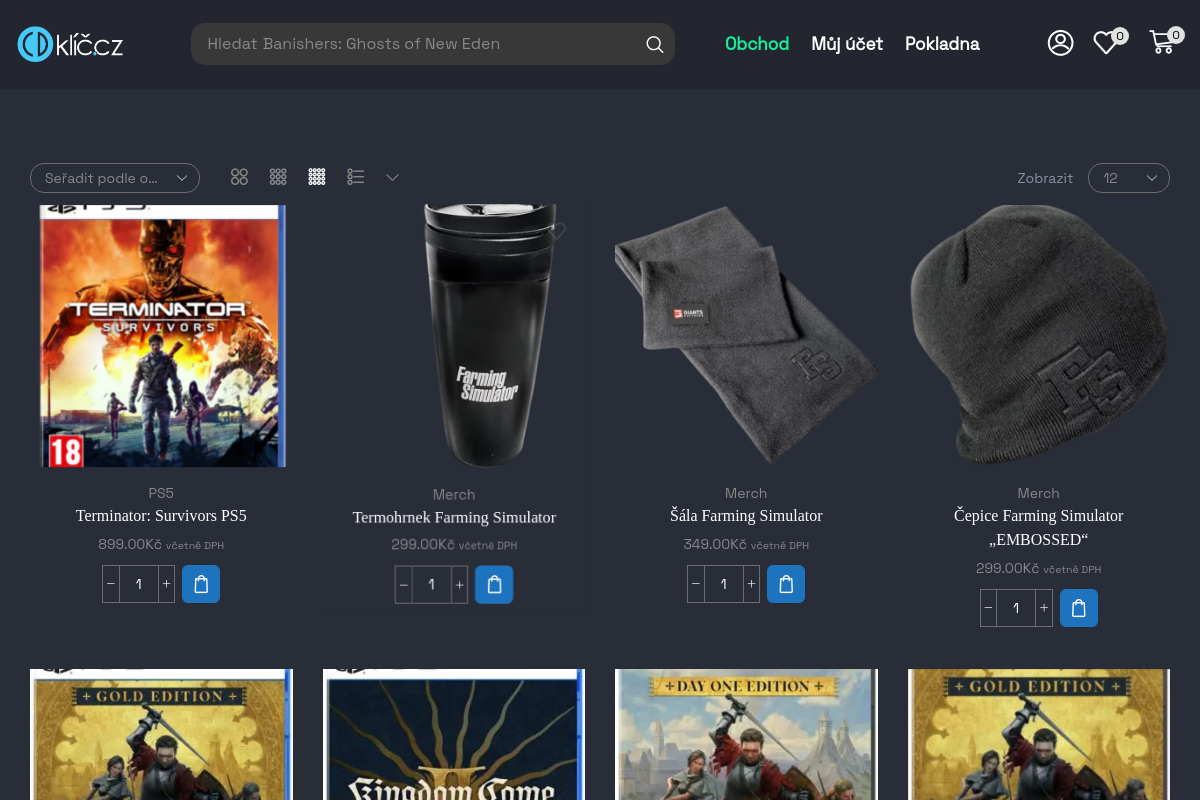Open the PS5 category link
The height and width of the screenshot is (800, 1200).
pos(161,493)
